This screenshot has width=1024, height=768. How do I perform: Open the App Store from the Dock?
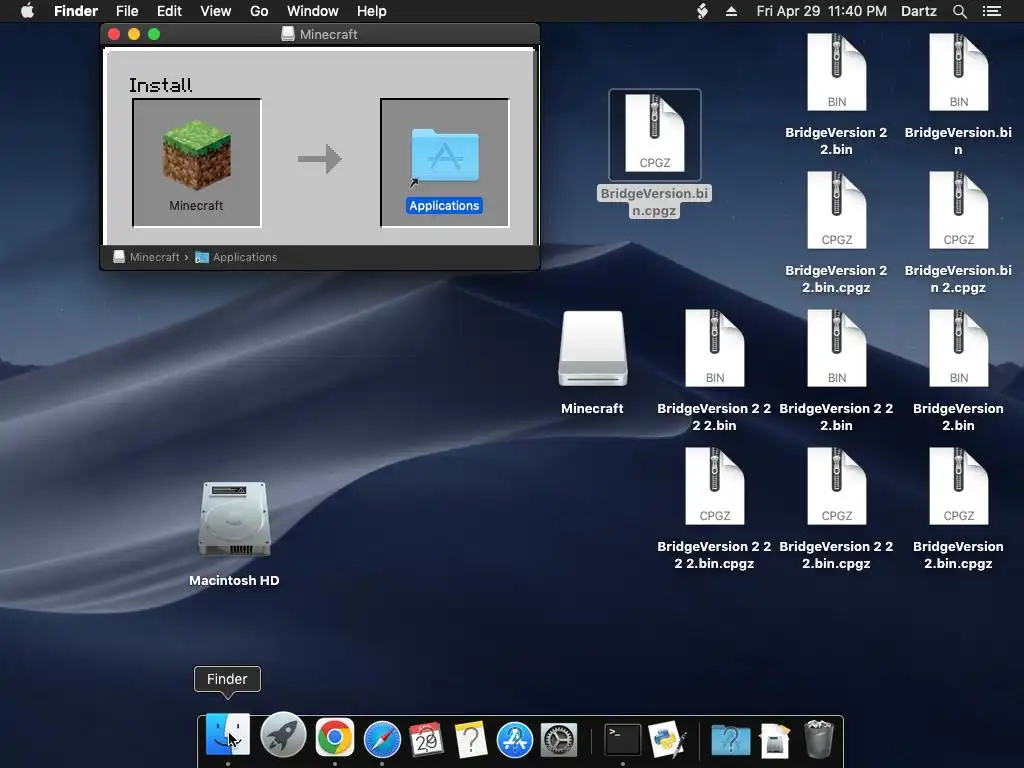515,739
